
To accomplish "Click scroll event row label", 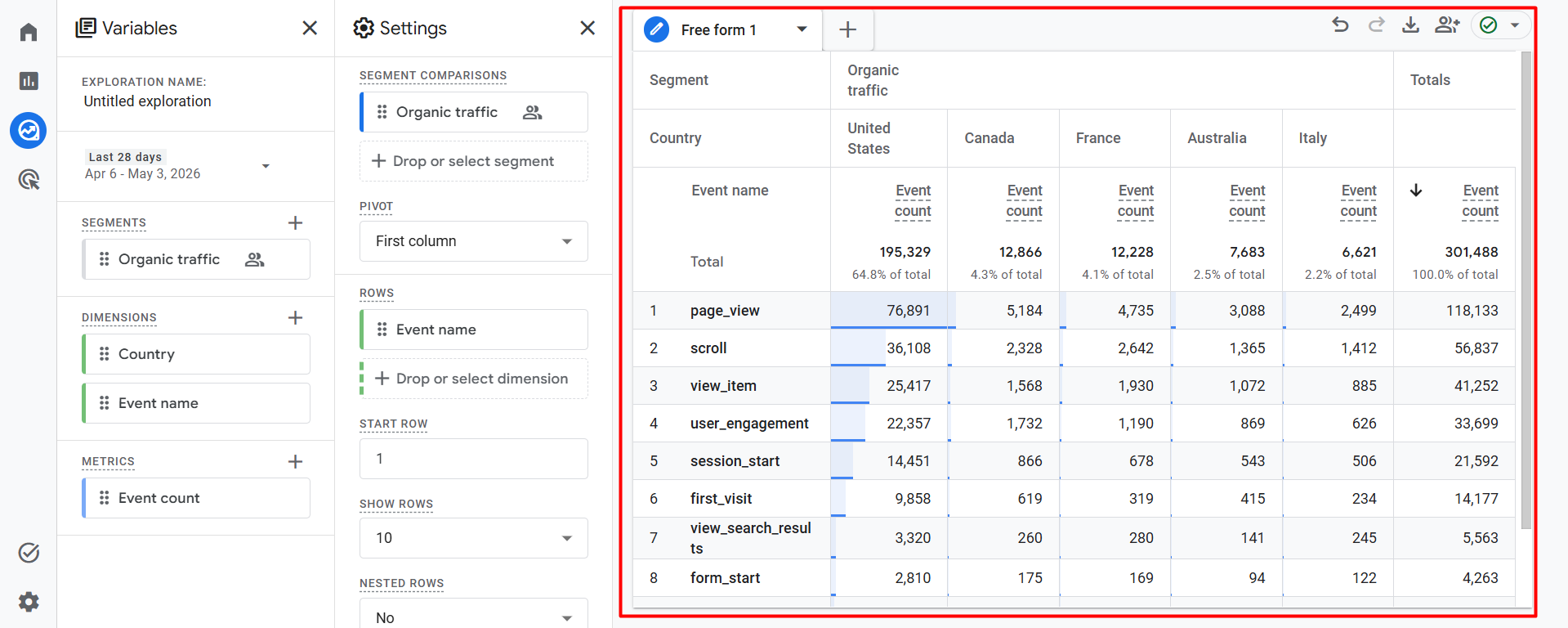I will point(708,348).
